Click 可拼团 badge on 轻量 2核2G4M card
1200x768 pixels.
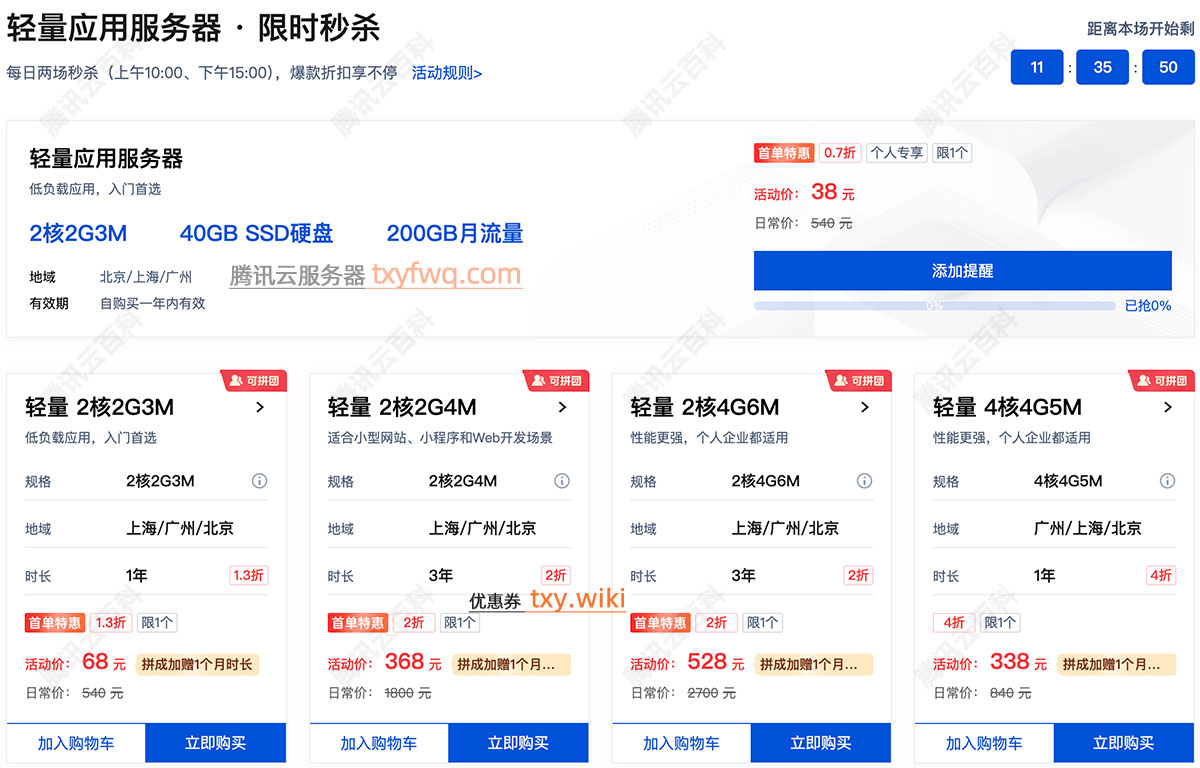click(557, 381)
